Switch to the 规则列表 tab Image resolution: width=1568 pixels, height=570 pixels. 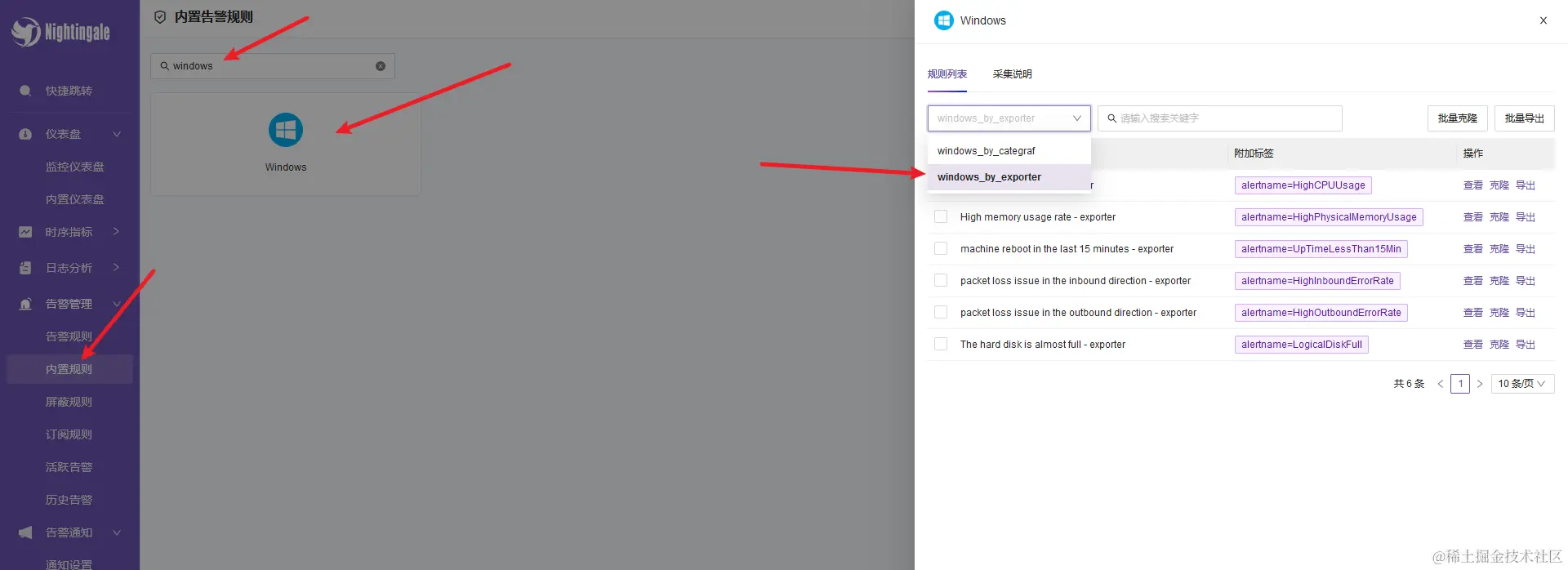(947, 74)
